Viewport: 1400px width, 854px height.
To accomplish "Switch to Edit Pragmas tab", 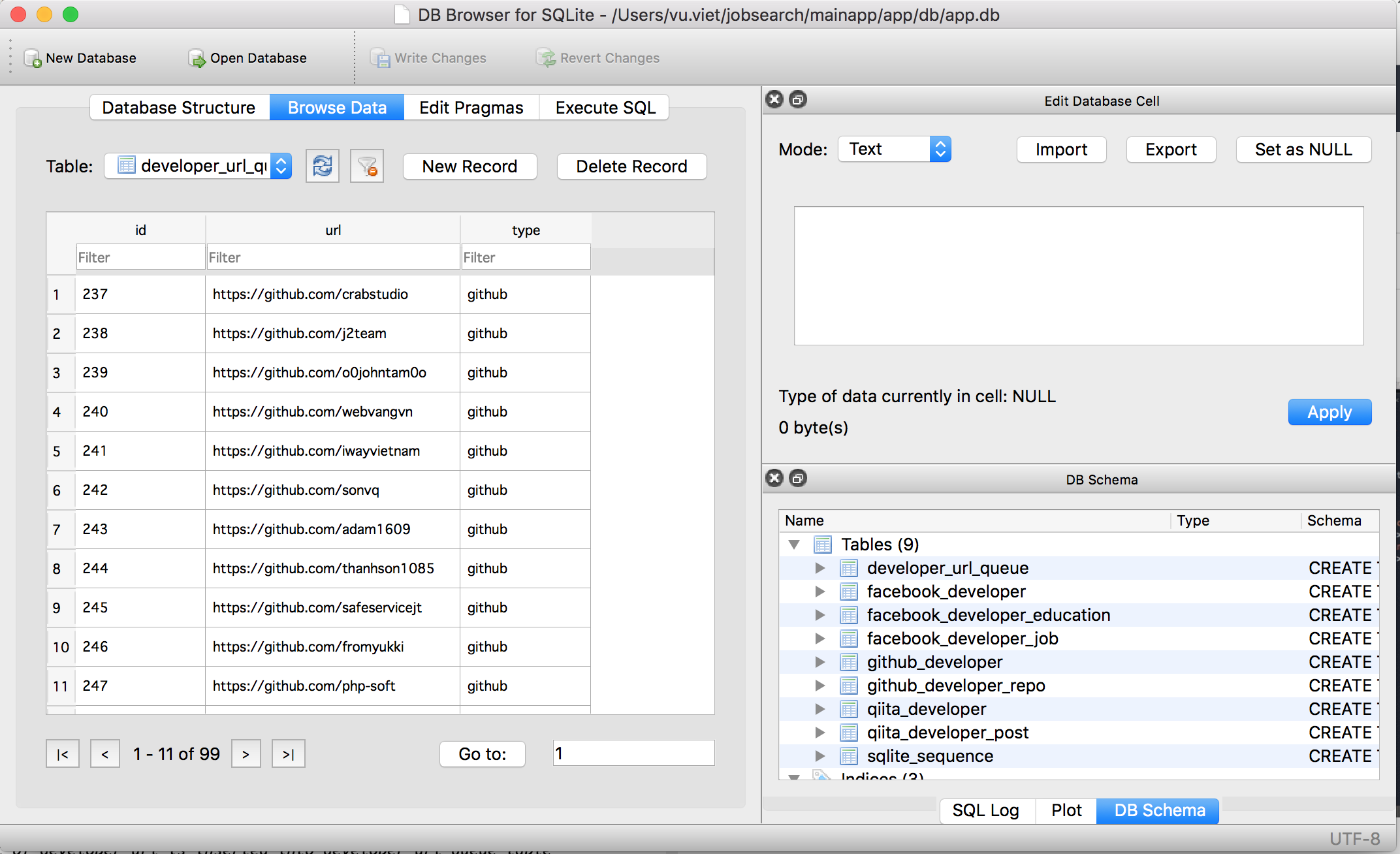I will [471, 107].
